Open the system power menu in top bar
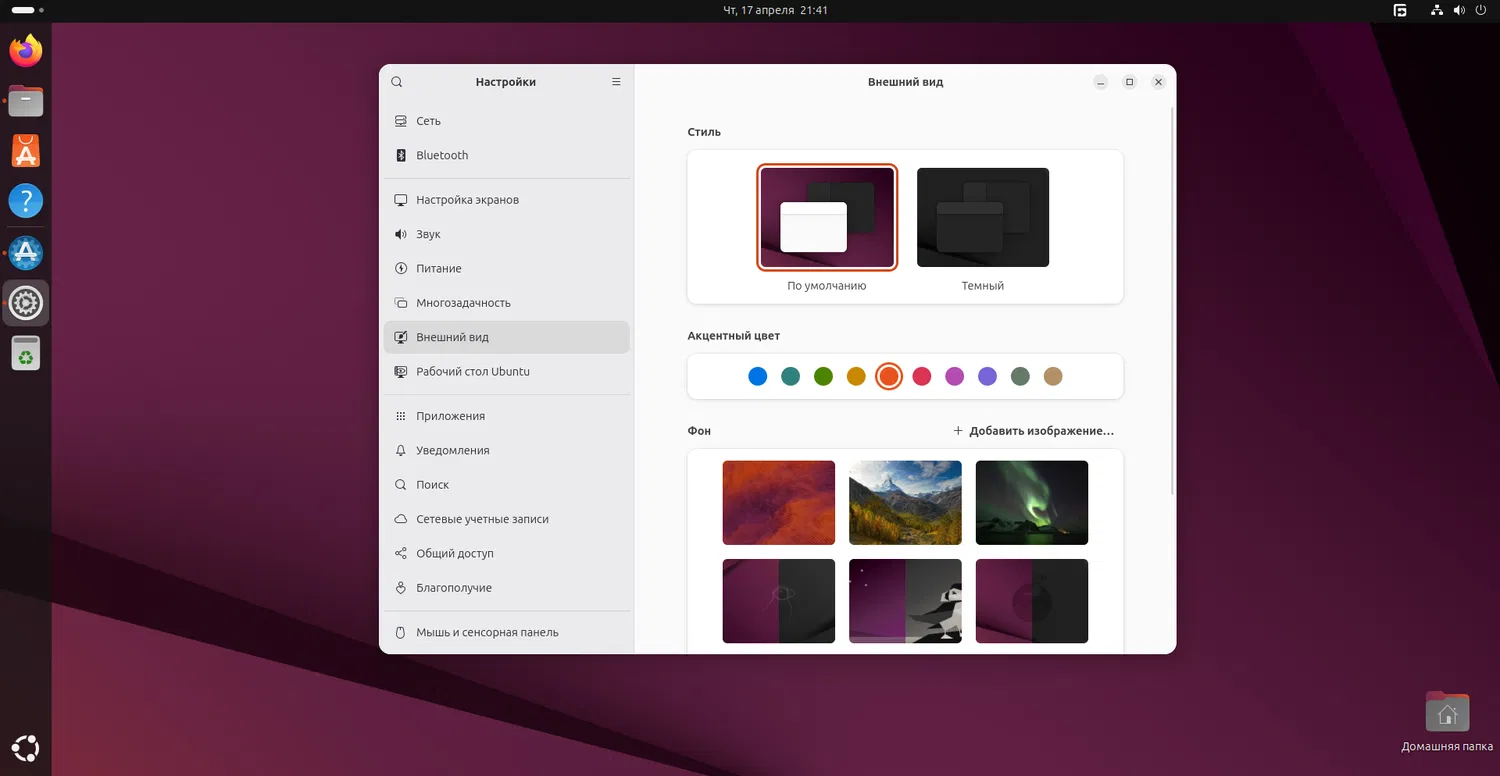The image size is (1500, 776). tap(1480, 10)
